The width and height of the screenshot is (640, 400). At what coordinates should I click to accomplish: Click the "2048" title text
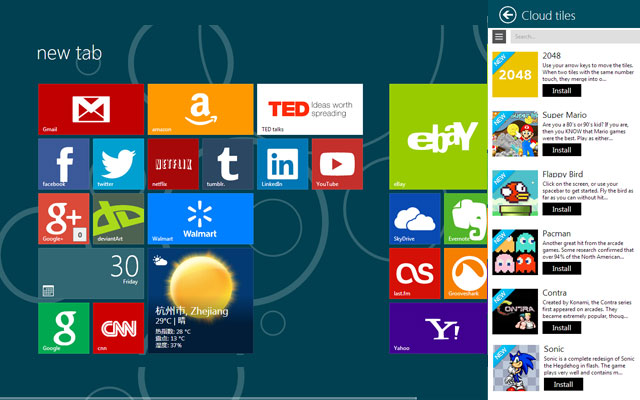coord(551,56)
